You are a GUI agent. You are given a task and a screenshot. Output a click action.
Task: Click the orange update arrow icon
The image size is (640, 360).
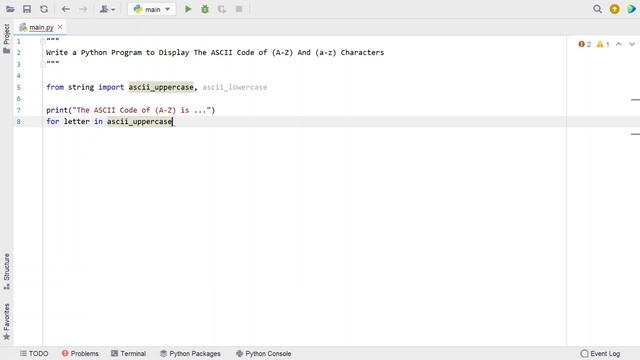614,9
